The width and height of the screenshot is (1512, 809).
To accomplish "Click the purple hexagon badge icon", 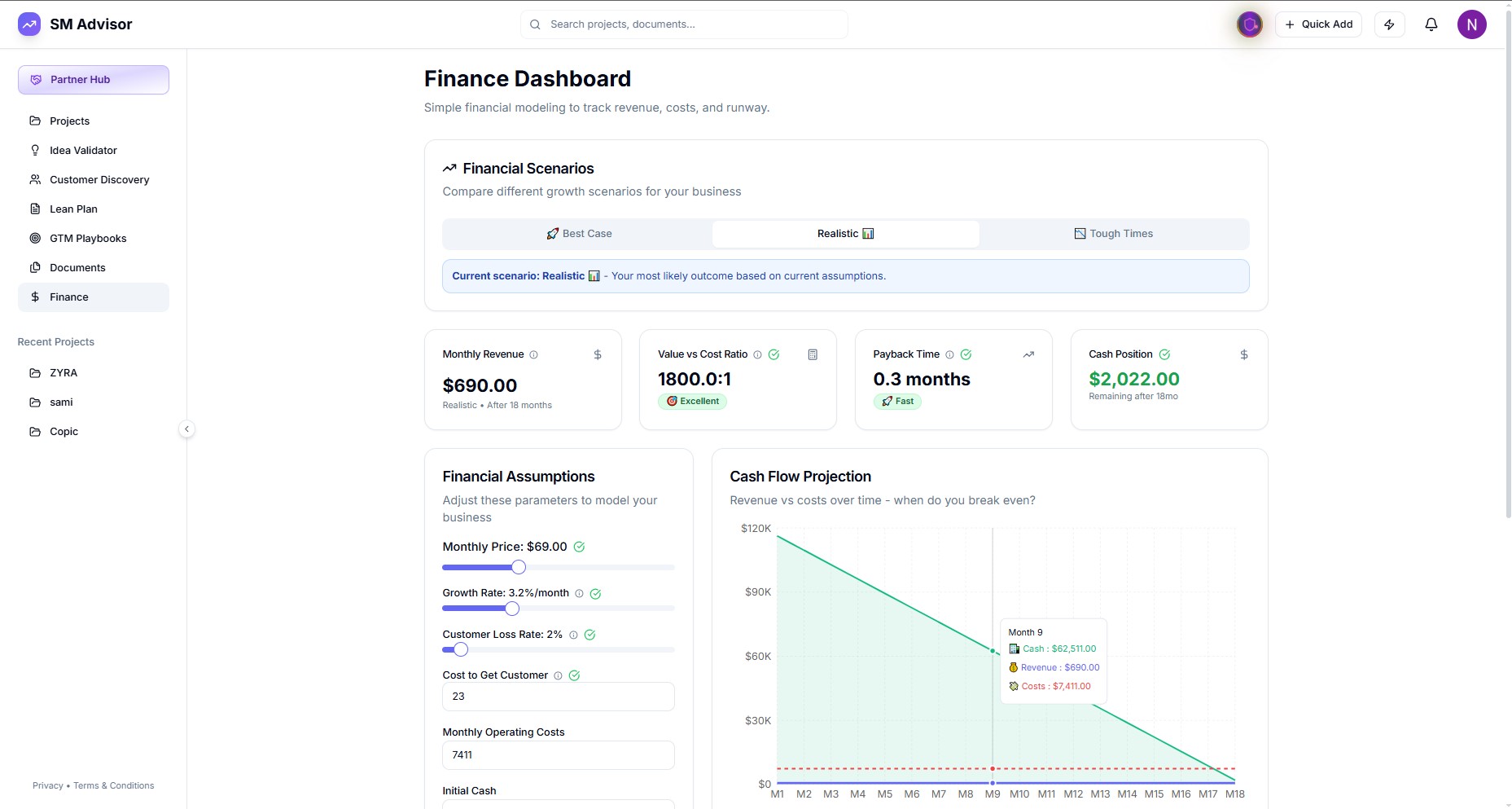I will pos(1249,24).
